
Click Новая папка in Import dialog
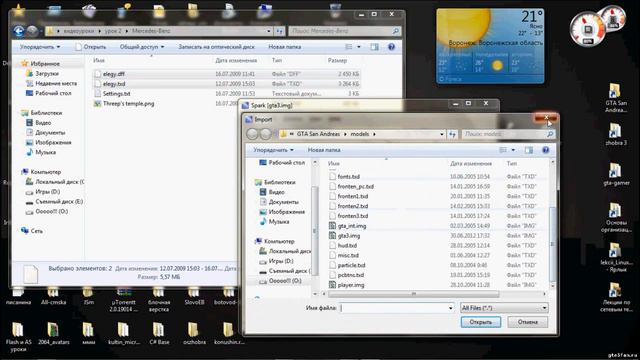tap(324, 150)
